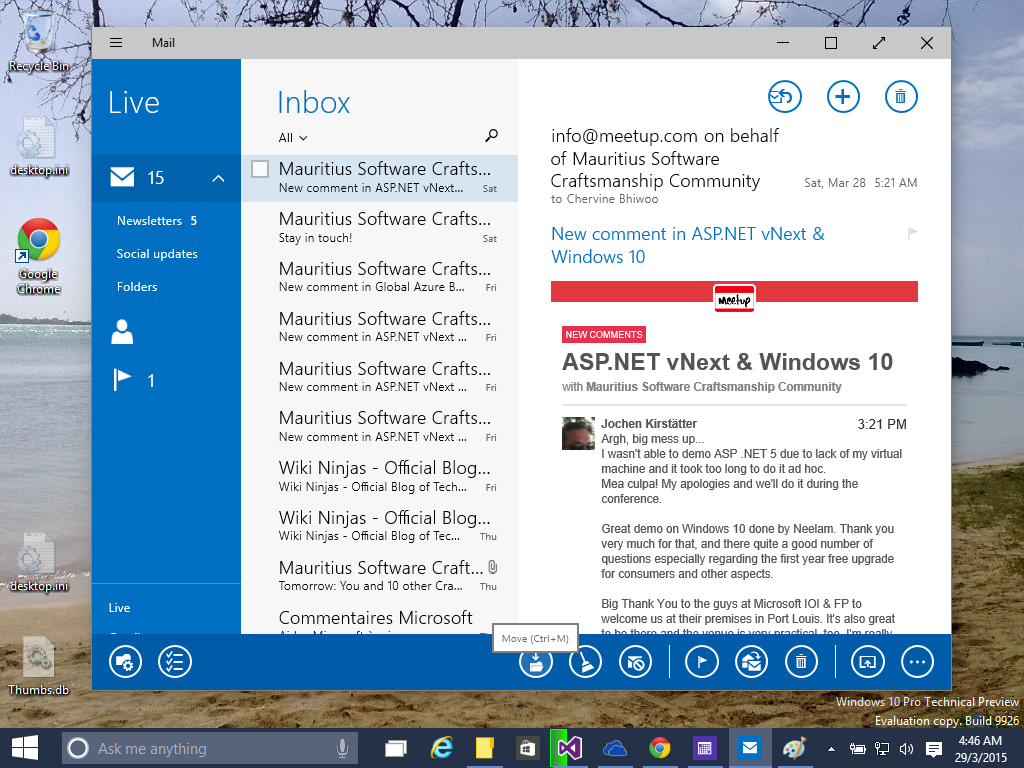Click the Jochen Kirstätter name link

click(x=648, y=424)
